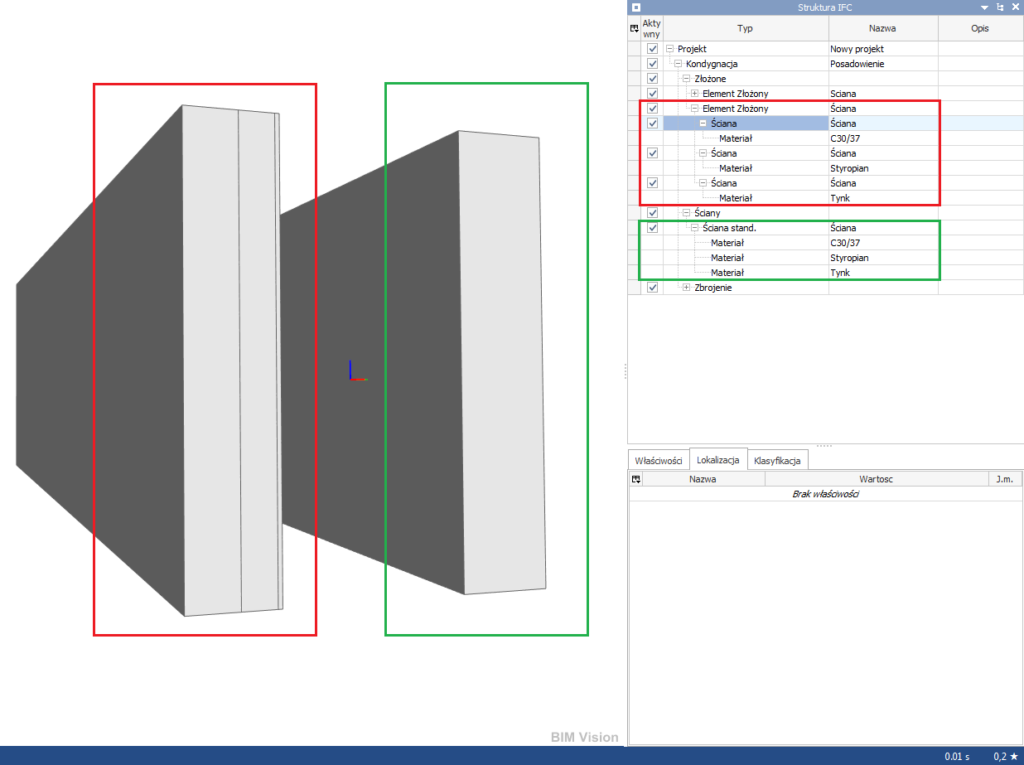Click the XYZ axis gizmo in viewport
The width and height of the screenshot is (1024, 765).
click(355, 372)
